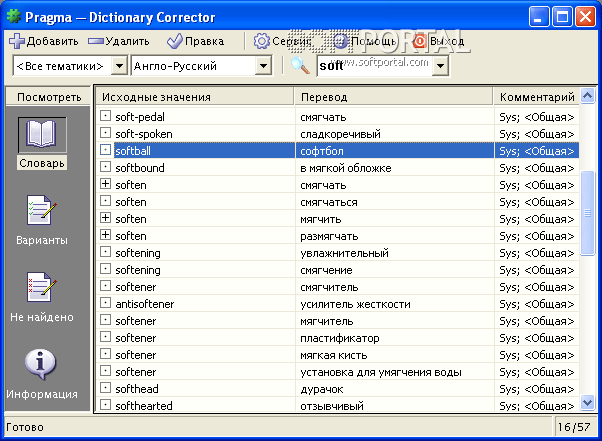Viewport: 602px width, 441px height.
Task: Click the Добавить toolbar label
Action: [53, 41]
